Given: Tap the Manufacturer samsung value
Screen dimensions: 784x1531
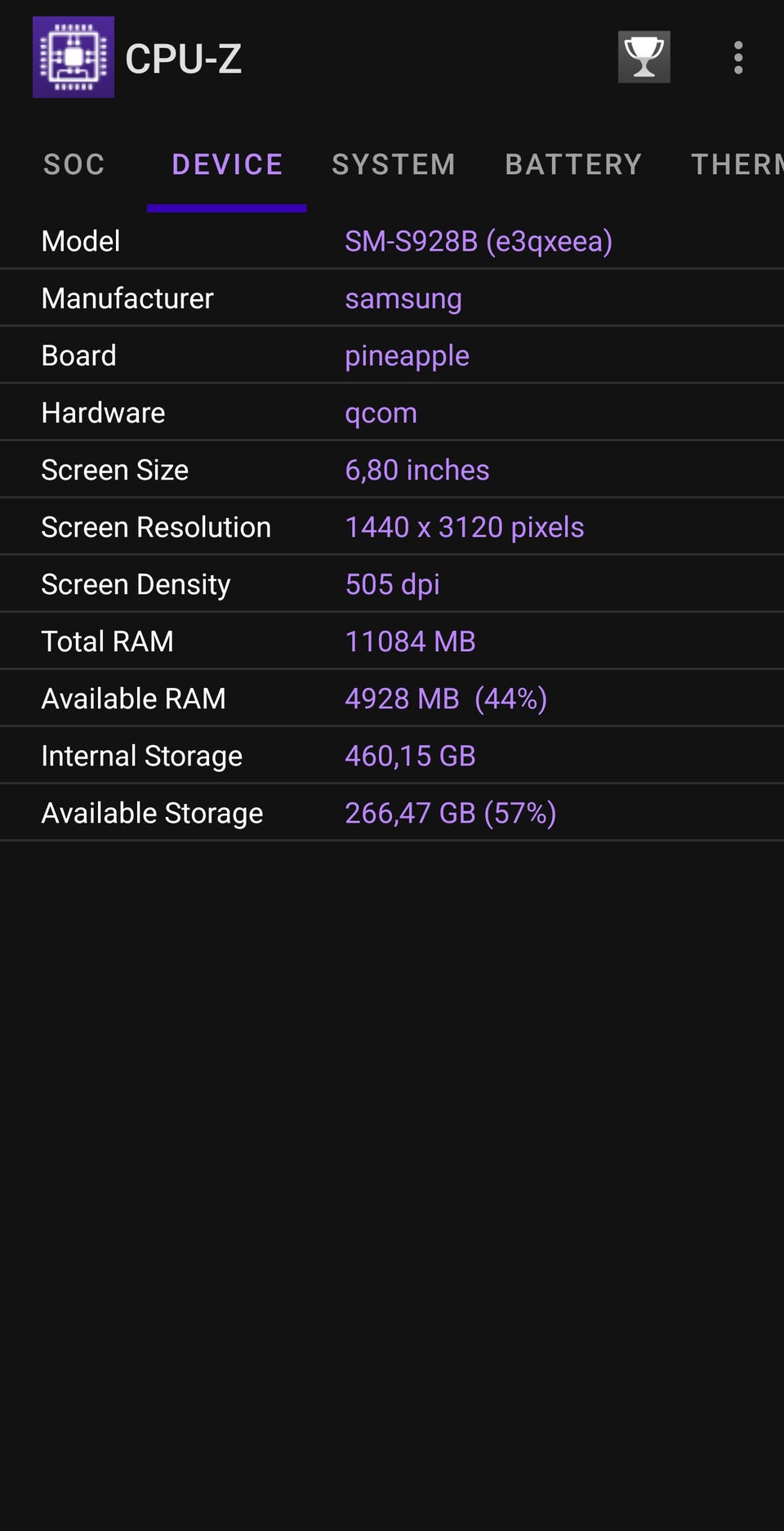Looking at the screenshot, I should tap(403, 299).
